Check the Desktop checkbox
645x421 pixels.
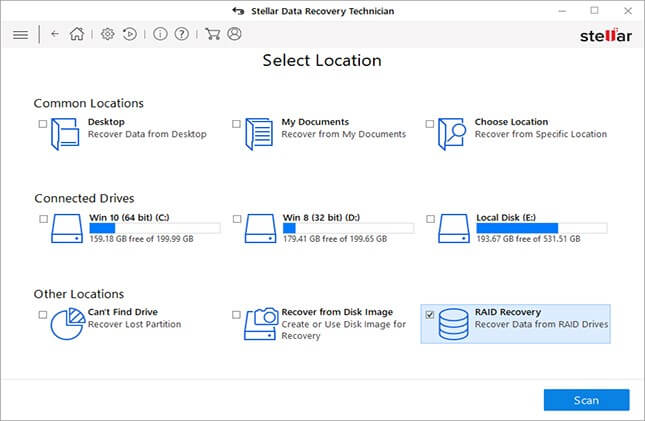pos(43,123)
